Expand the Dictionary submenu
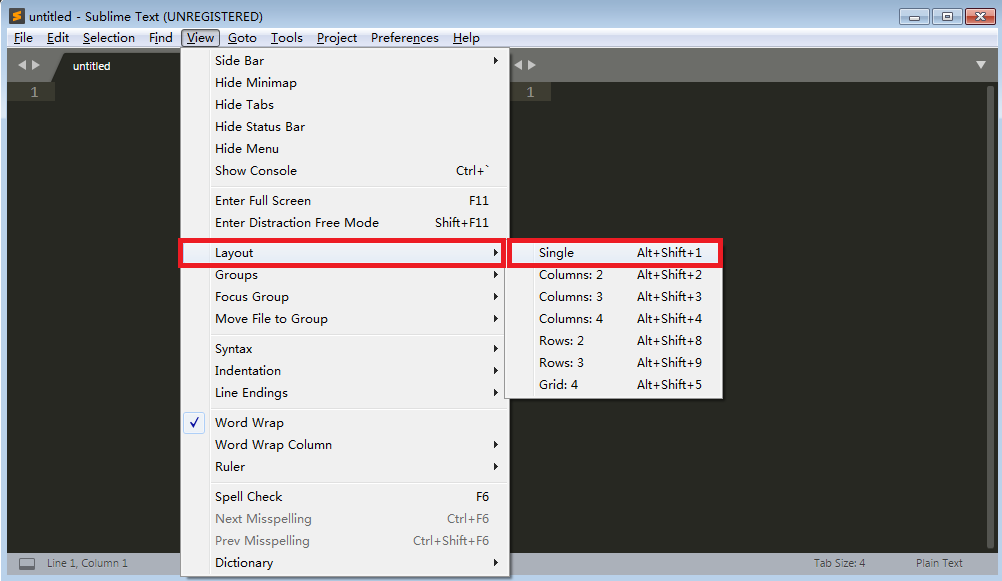Viewport: 1002px width, 581px height. click(346, 562)
